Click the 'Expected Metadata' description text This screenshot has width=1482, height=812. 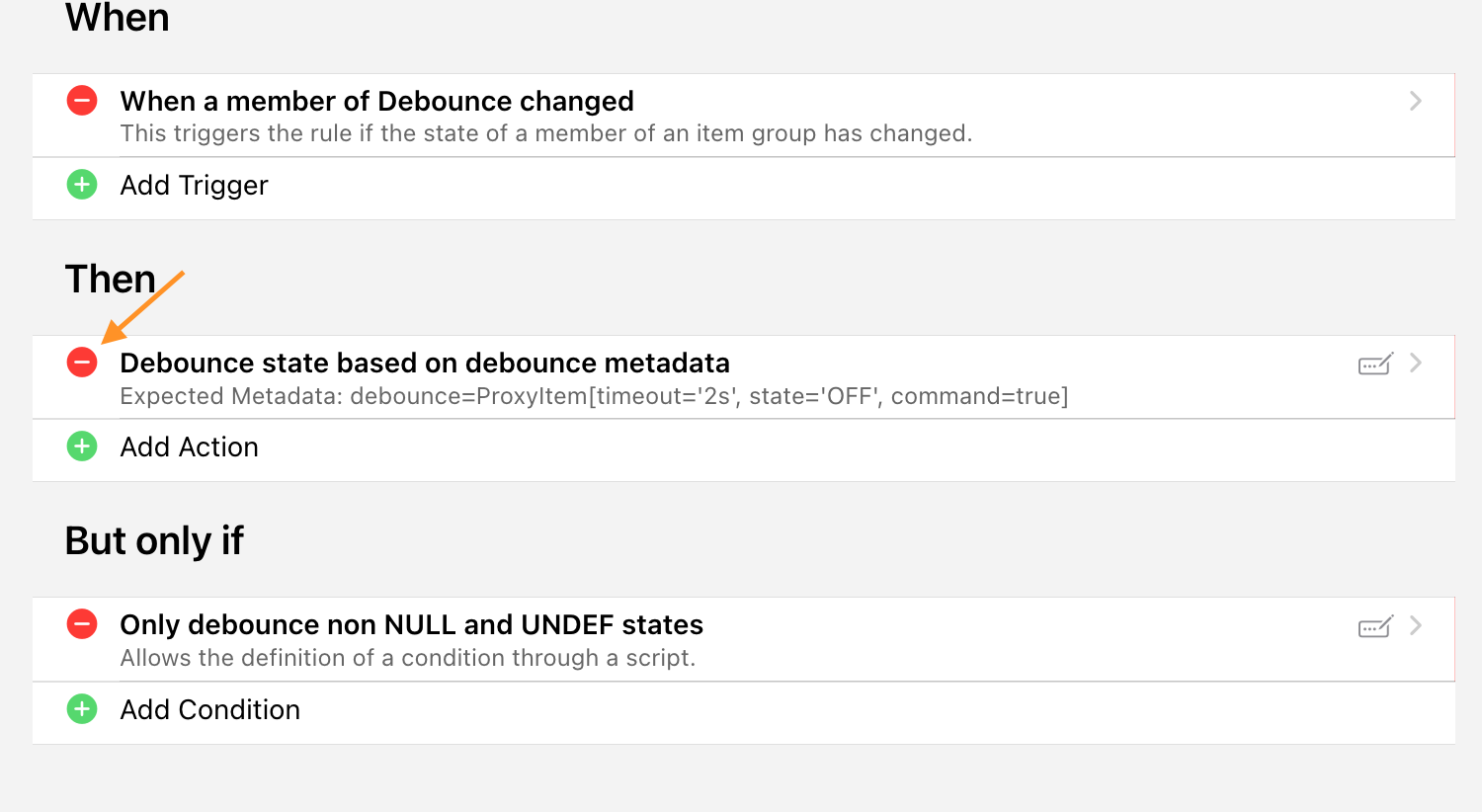[x=594, y=396]
